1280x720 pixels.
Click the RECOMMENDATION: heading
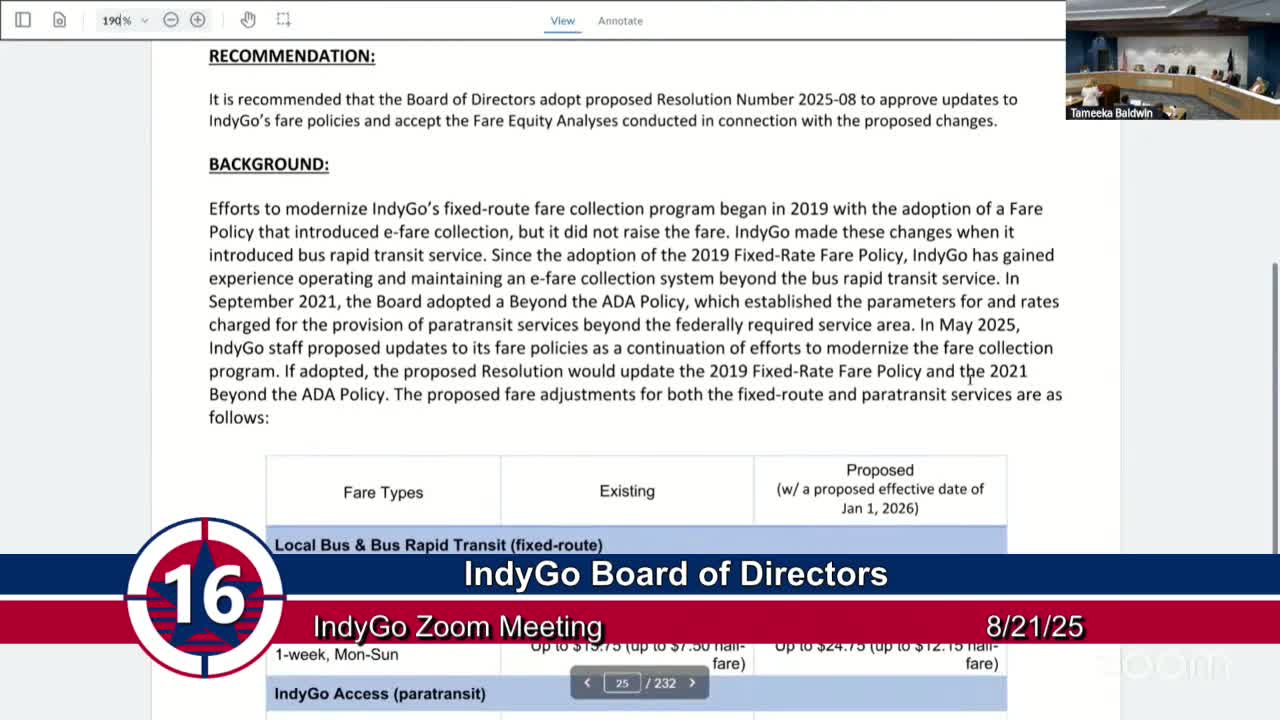[292, 56]
